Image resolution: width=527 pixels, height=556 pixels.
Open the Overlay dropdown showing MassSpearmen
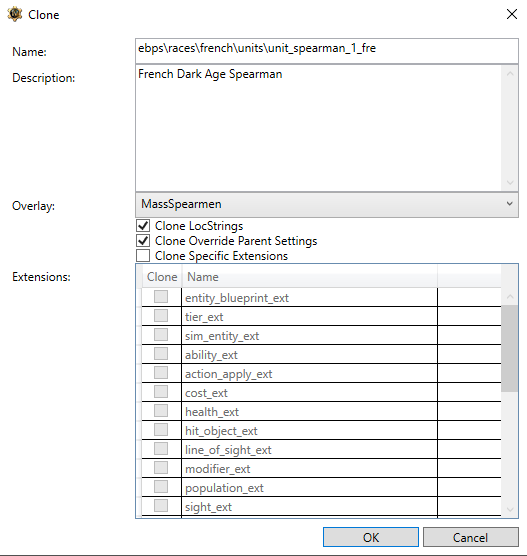pos(327,205)
